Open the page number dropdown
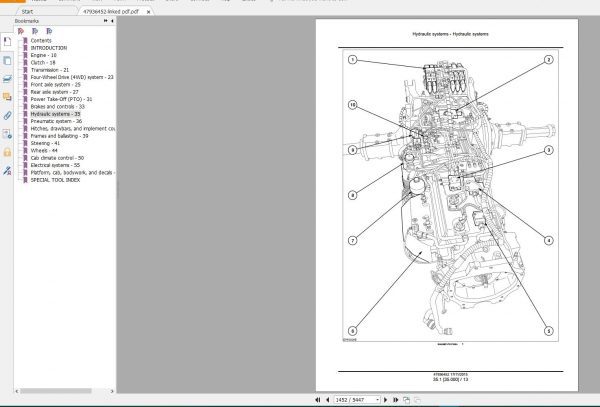The width and height of the screenshot is (600, 407). point(376,398)
